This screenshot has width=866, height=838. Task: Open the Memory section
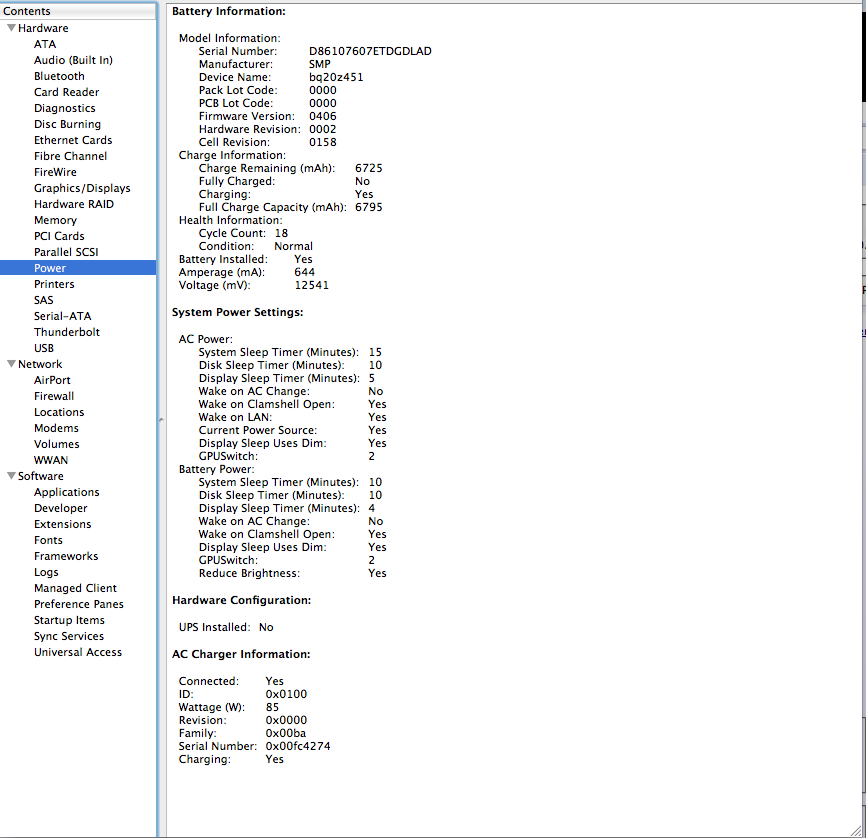point(55,220)
